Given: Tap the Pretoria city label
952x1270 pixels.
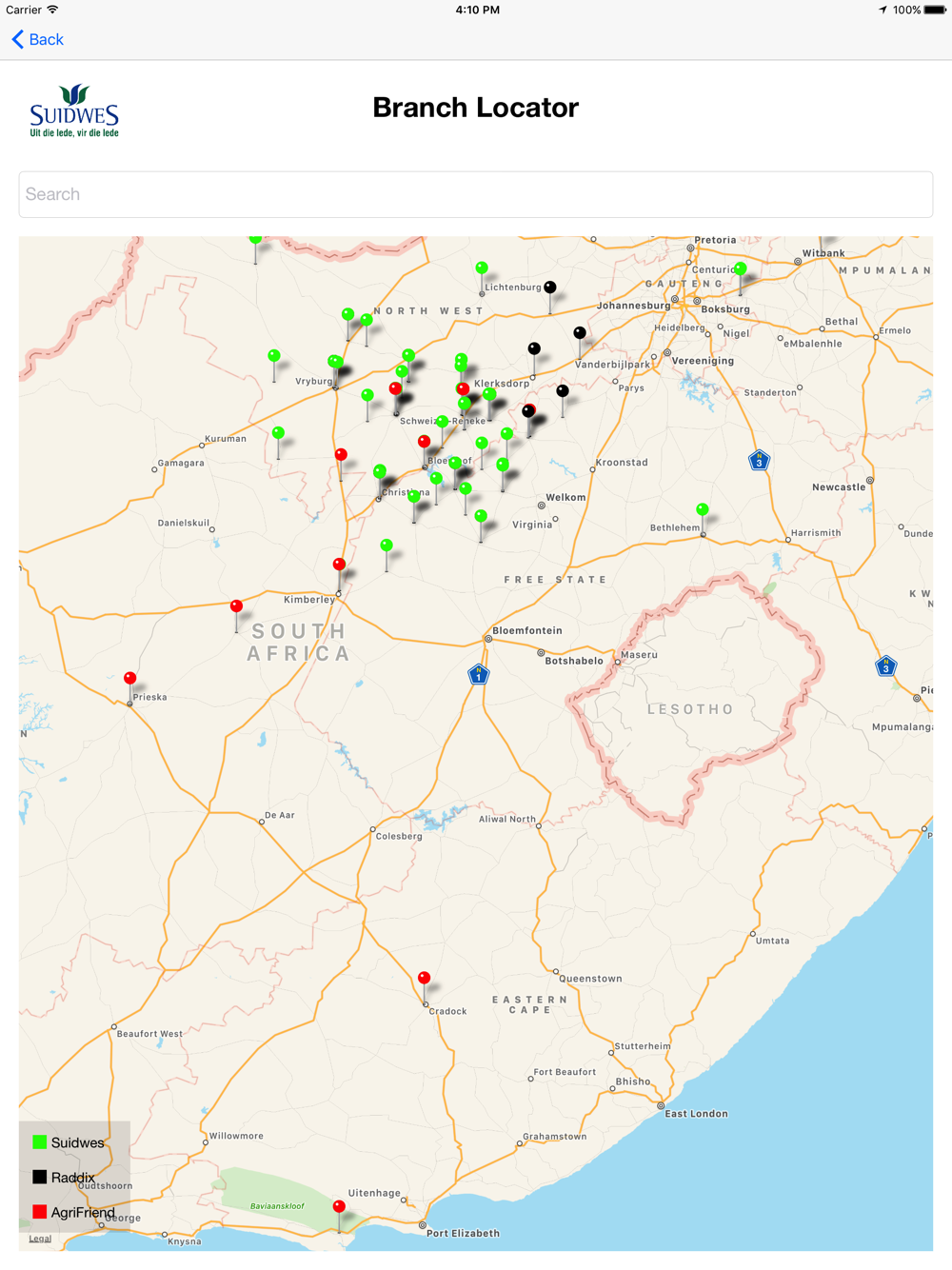Looking at the screenshot, I should point(715,240).
